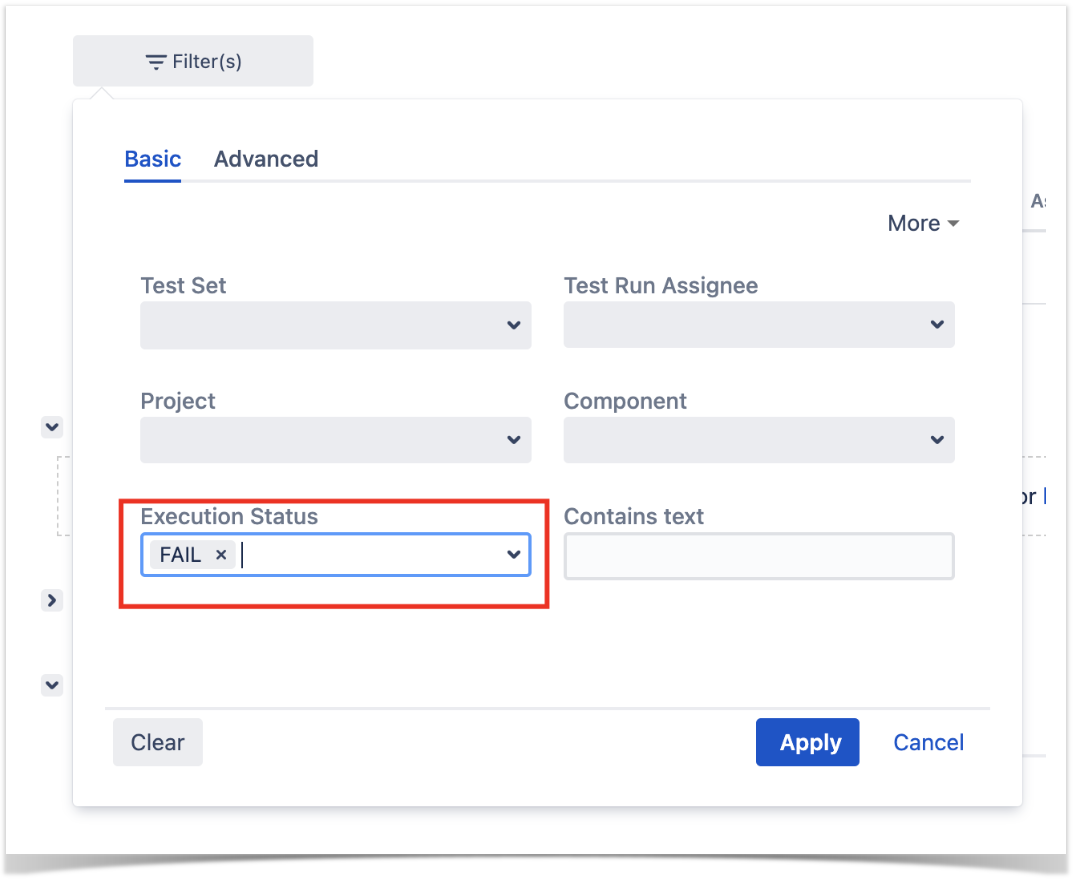Collapse the bottom section chevron on left
1080x883 pixels.
coord(52,685)
